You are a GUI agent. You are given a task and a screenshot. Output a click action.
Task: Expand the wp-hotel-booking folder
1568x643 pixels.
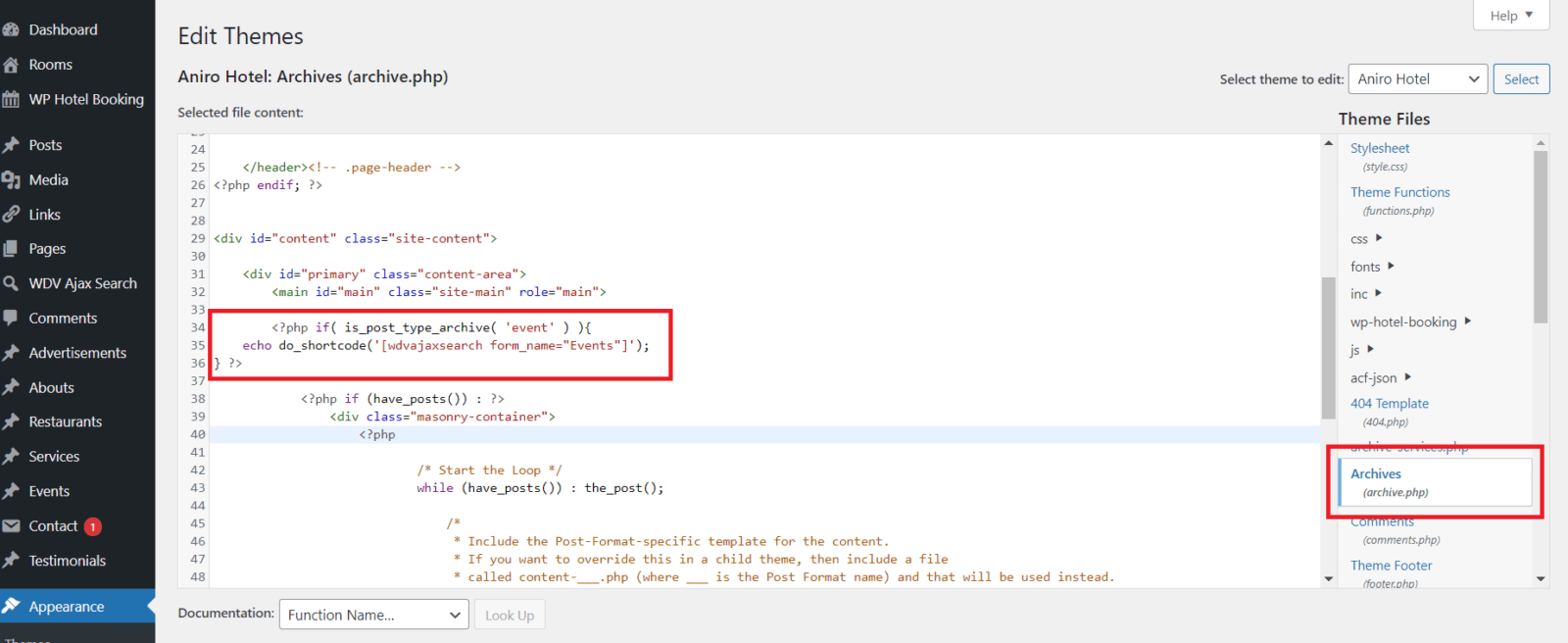1410,321
